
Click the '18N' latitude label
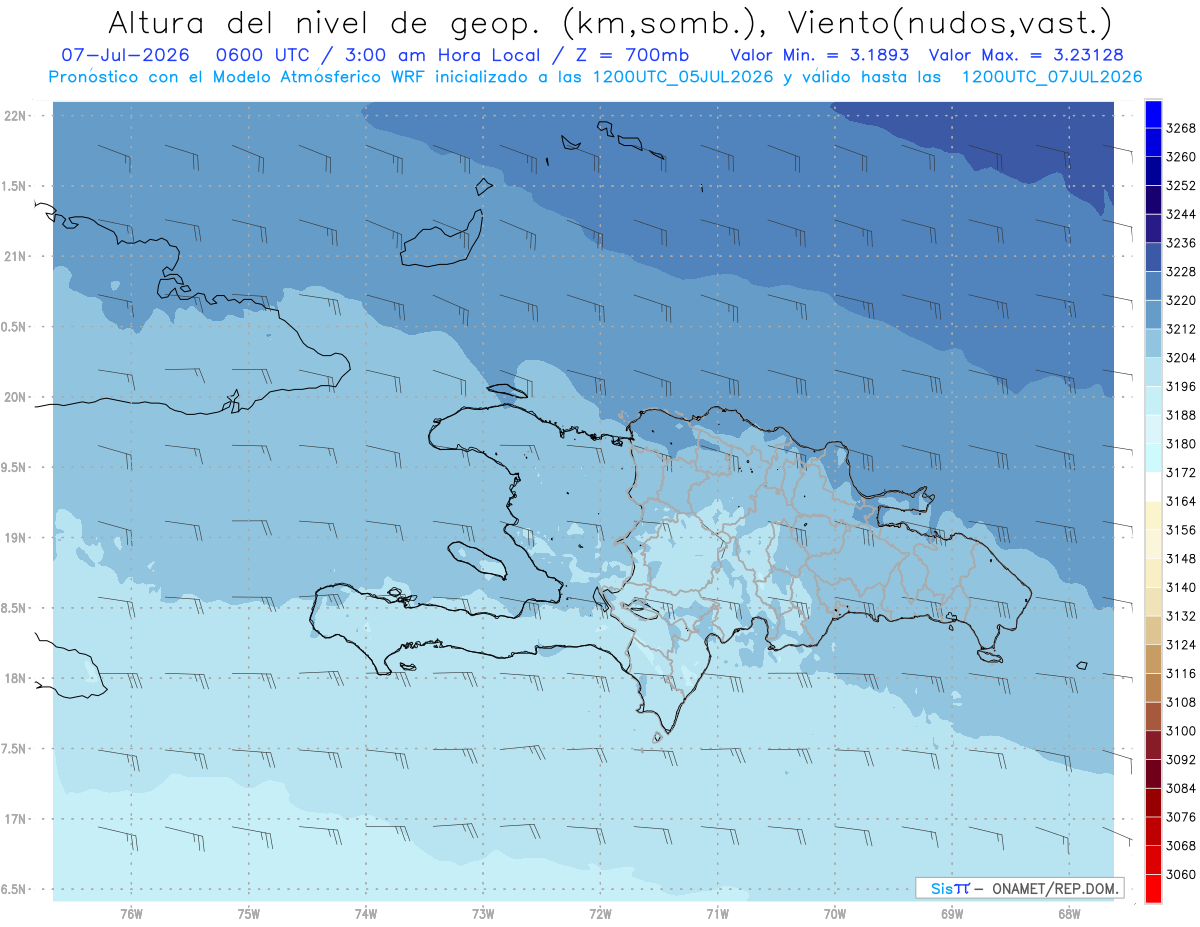pos(15,678)
